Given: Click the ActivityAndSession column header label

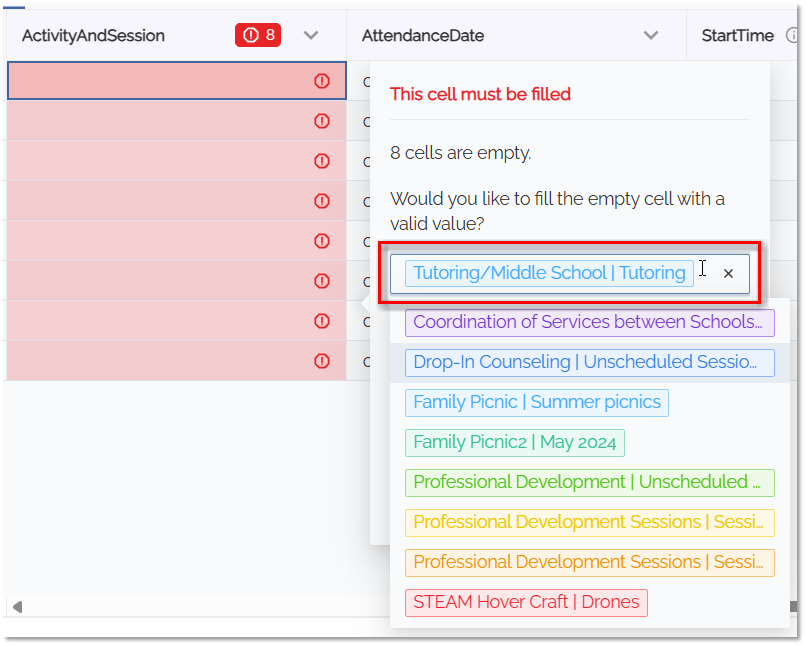Looking at the screenshot, I should point(93,35).
